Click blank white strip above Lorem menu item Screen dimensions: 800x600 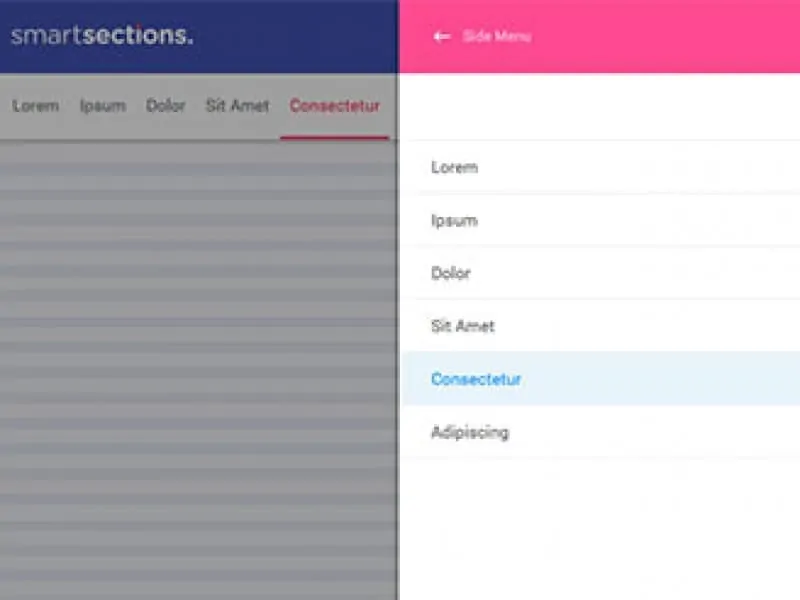coord(600,107)
